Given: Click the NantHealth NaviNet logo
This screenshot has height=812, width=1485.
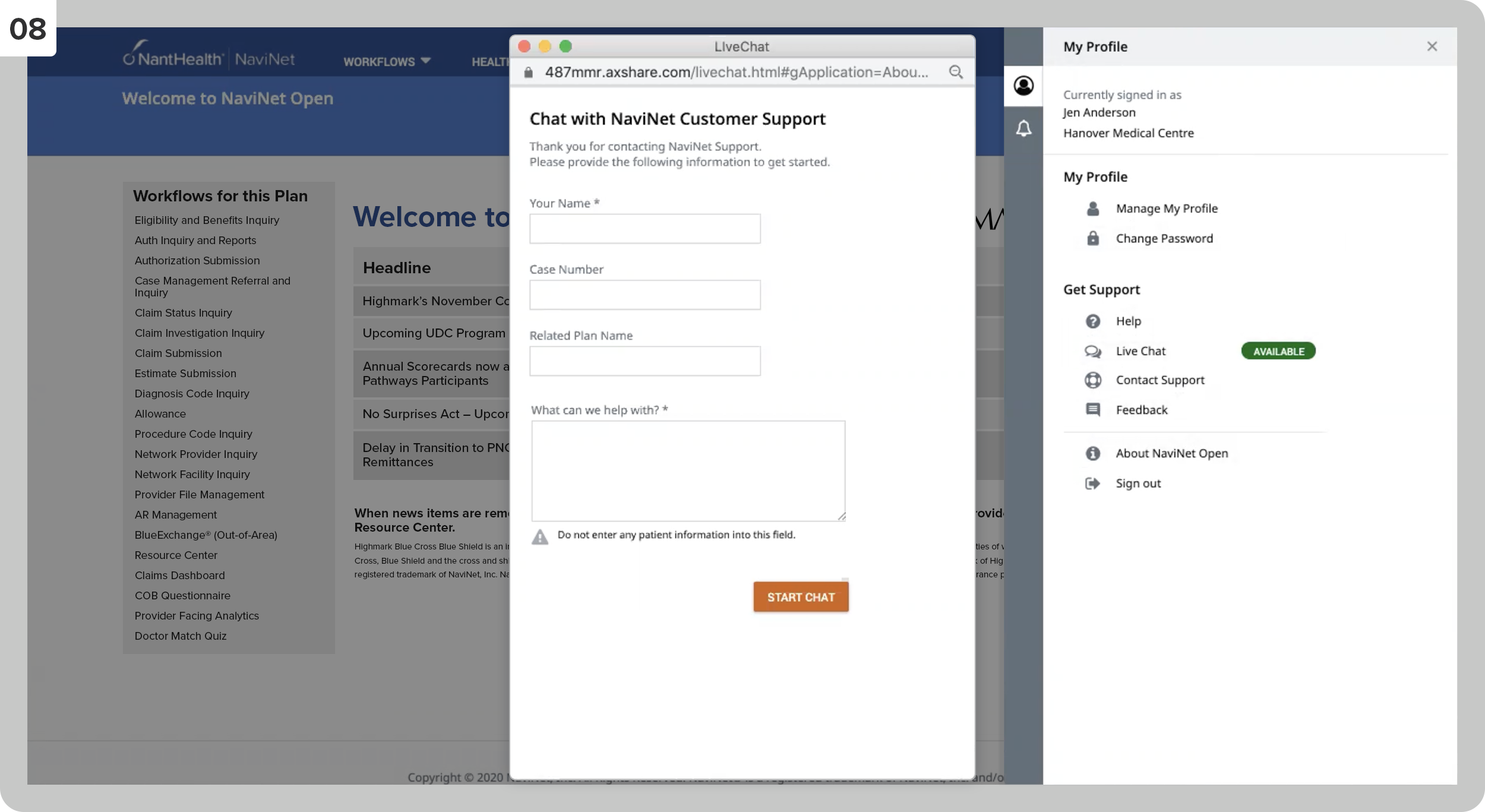Looking at the screenshot, I should click(208, 53).
